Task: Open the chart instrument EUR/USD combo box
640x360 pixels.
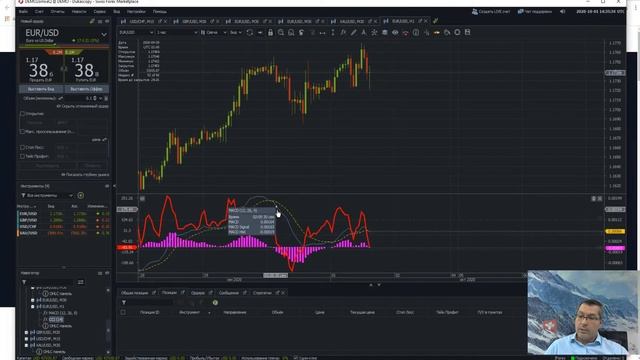Action: pyautogui.click(x=136, y=32)
